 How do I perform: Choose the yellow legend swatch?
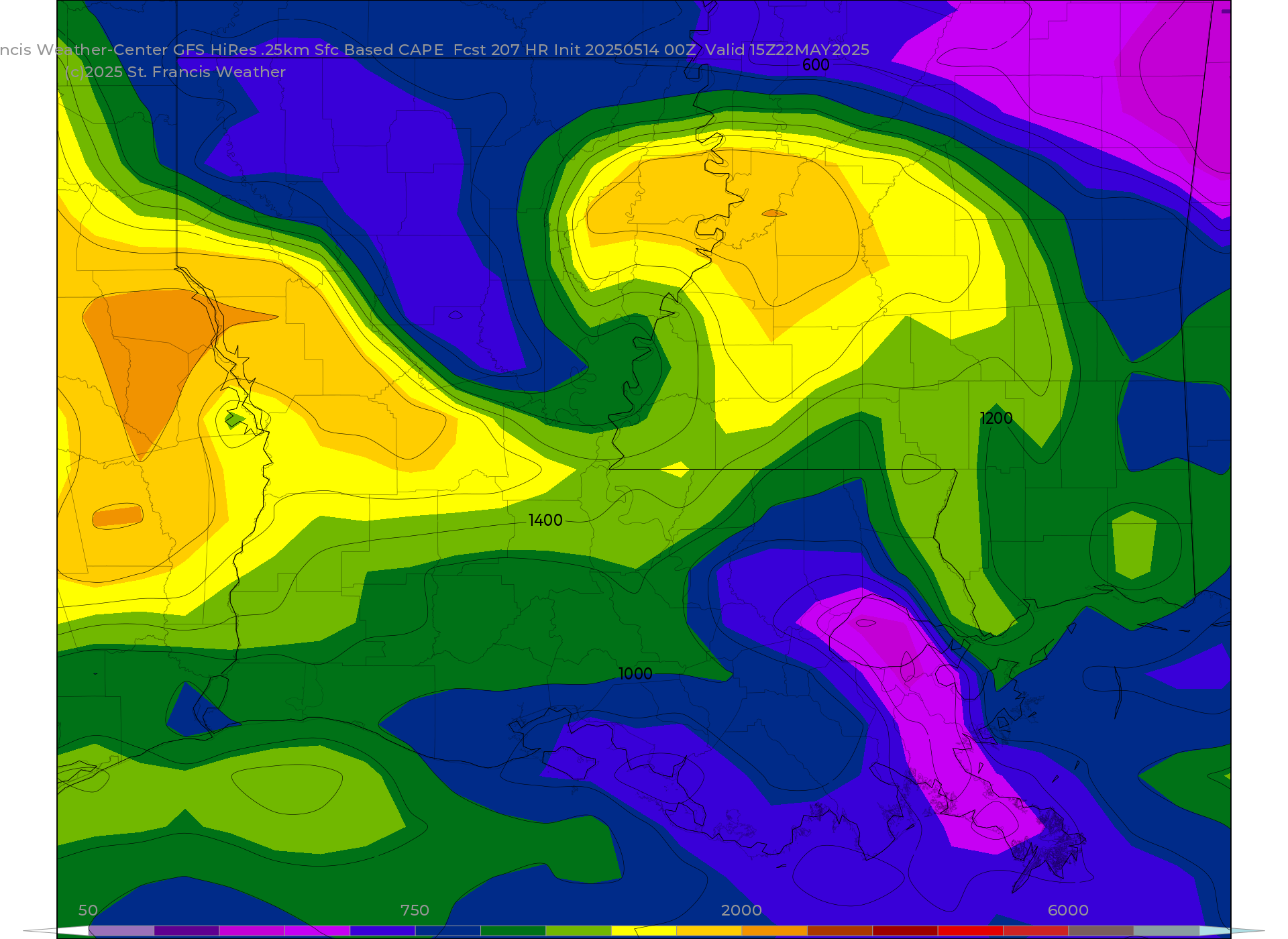coord(644,930)
